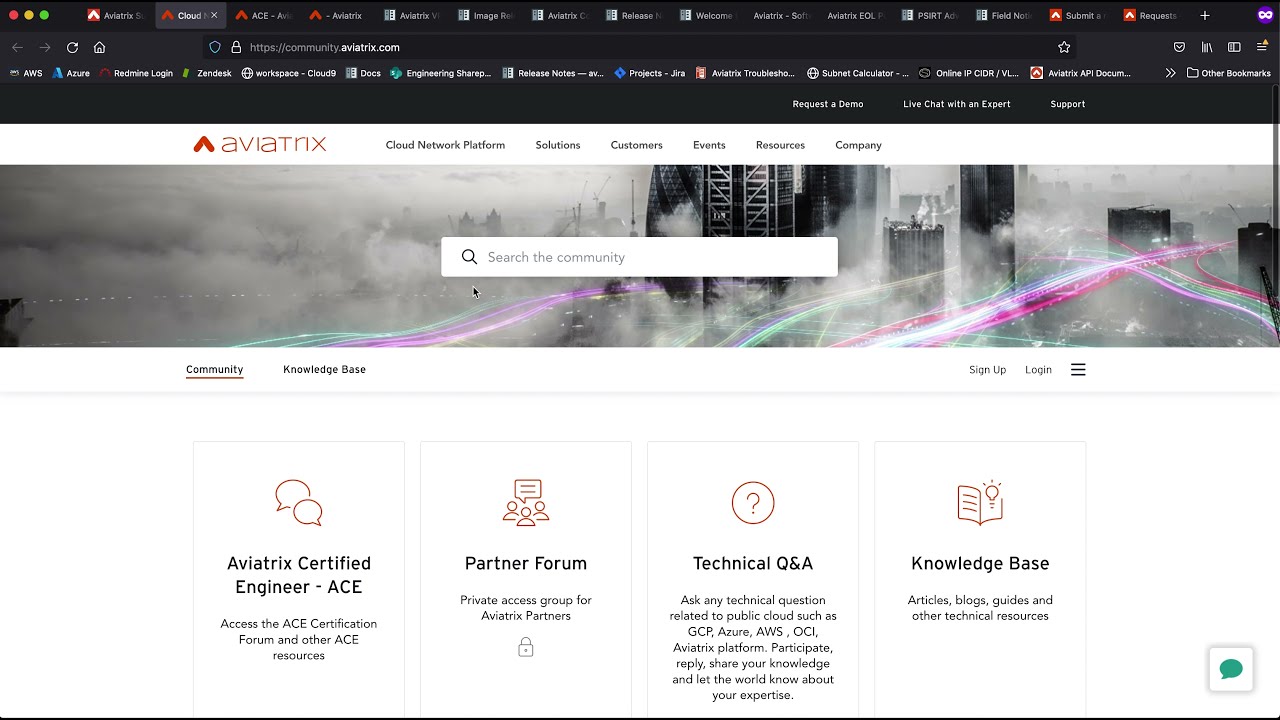Open the Partner Forum card title

526,563
